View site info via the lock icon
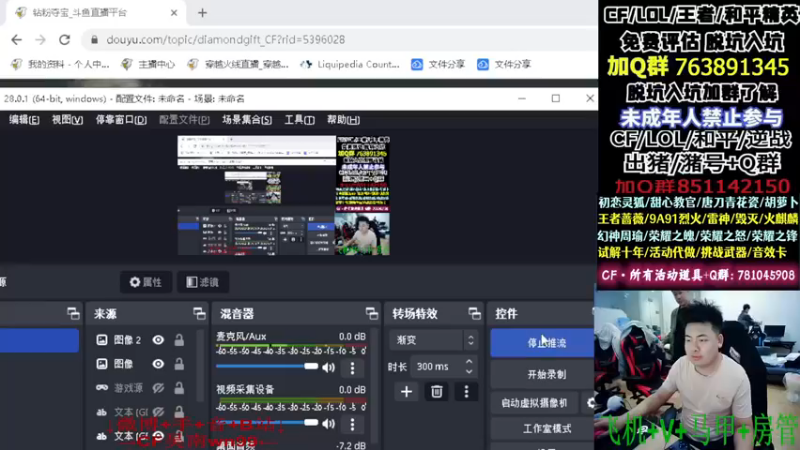 coord(94,40)
